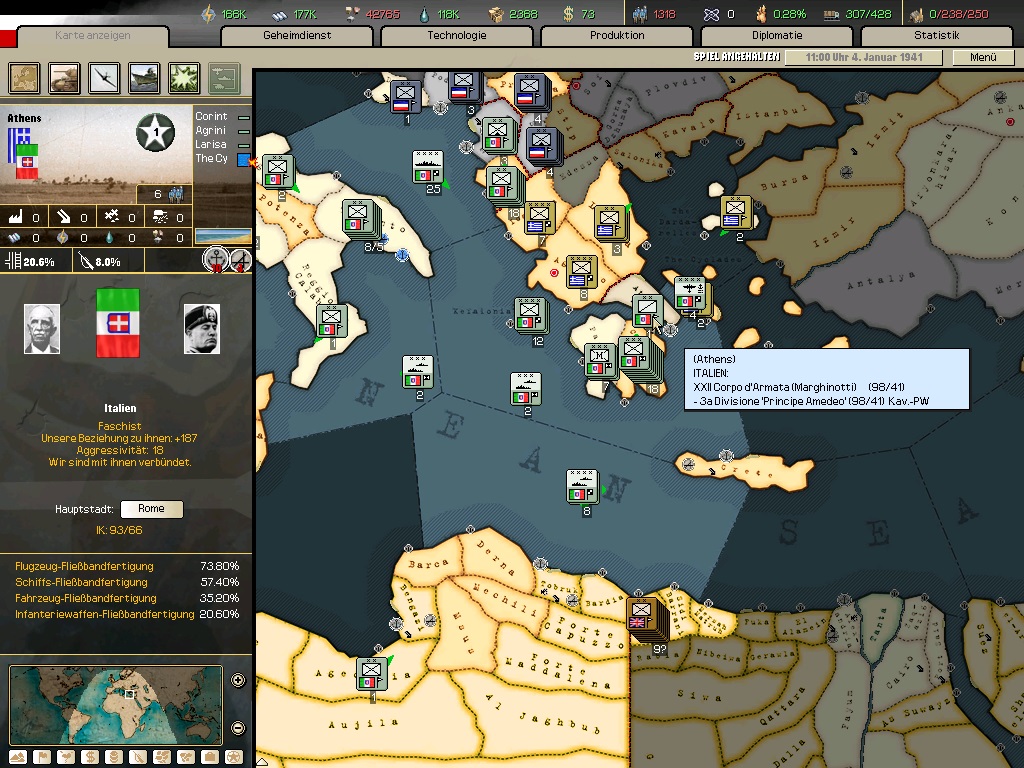
Task: Open the Technologie tab
Action: pos(457,36)
